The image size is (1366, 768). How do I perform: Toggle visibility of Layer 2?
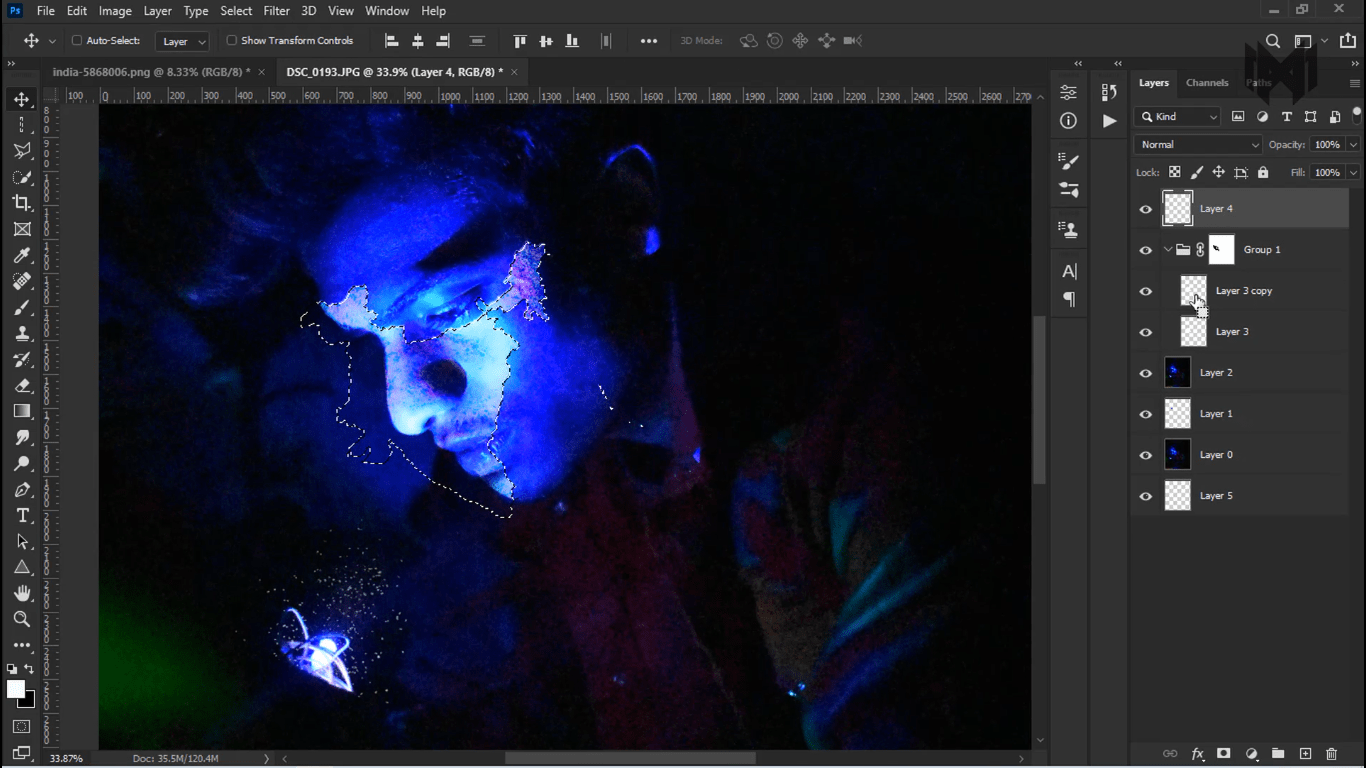pos(1146,373)
